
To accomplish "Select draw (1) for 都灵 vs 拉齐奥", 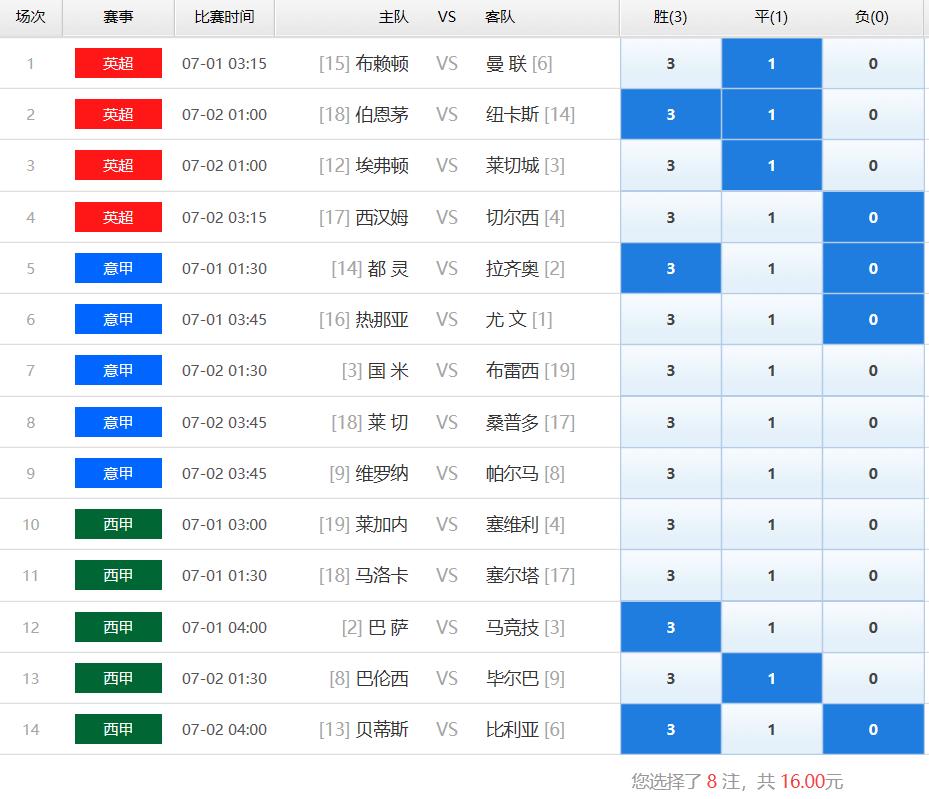I will click(771, 268).
